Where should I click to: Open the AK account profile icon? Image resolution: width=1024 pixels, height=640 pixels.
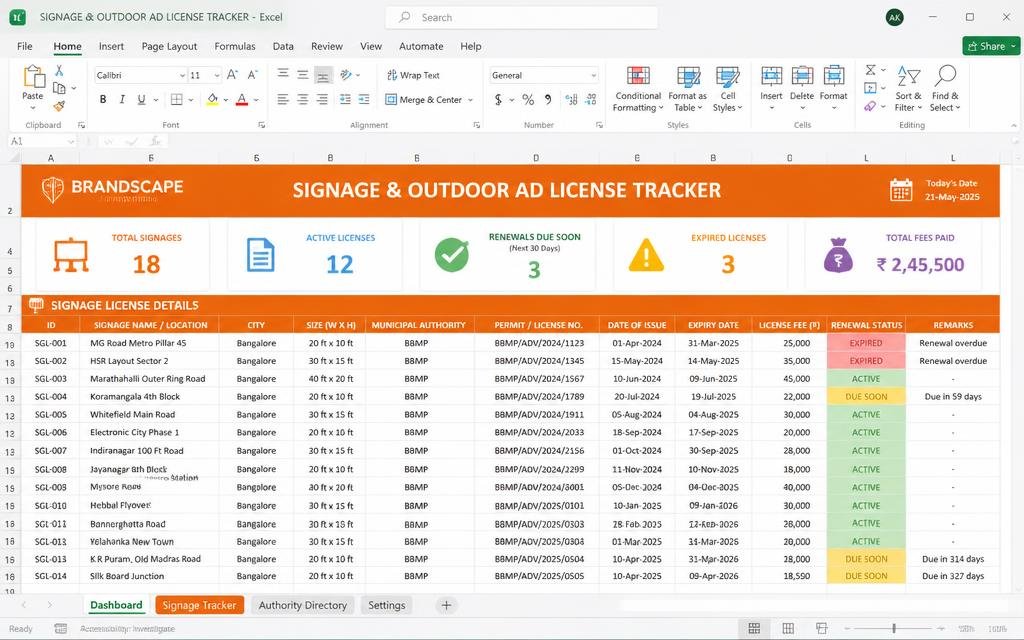tap(895, 18)
